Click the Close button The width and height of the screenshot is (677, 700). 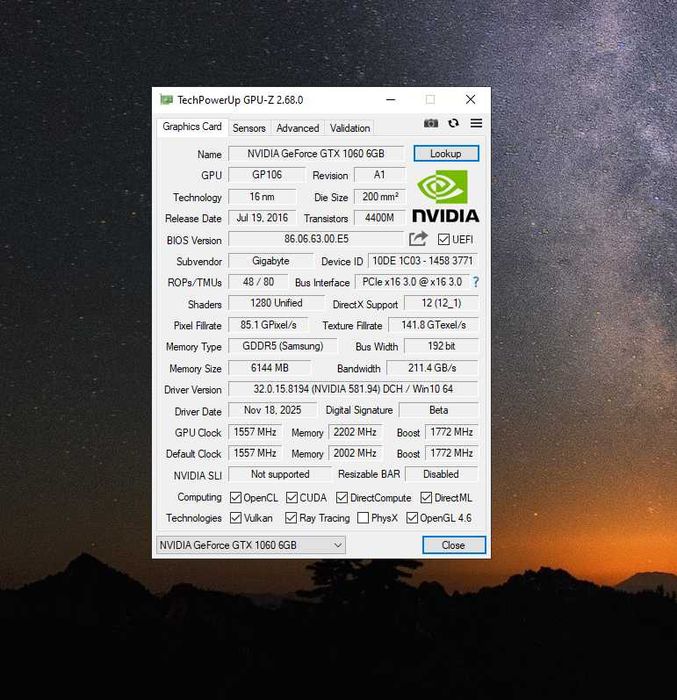click(x=454, y=545)
